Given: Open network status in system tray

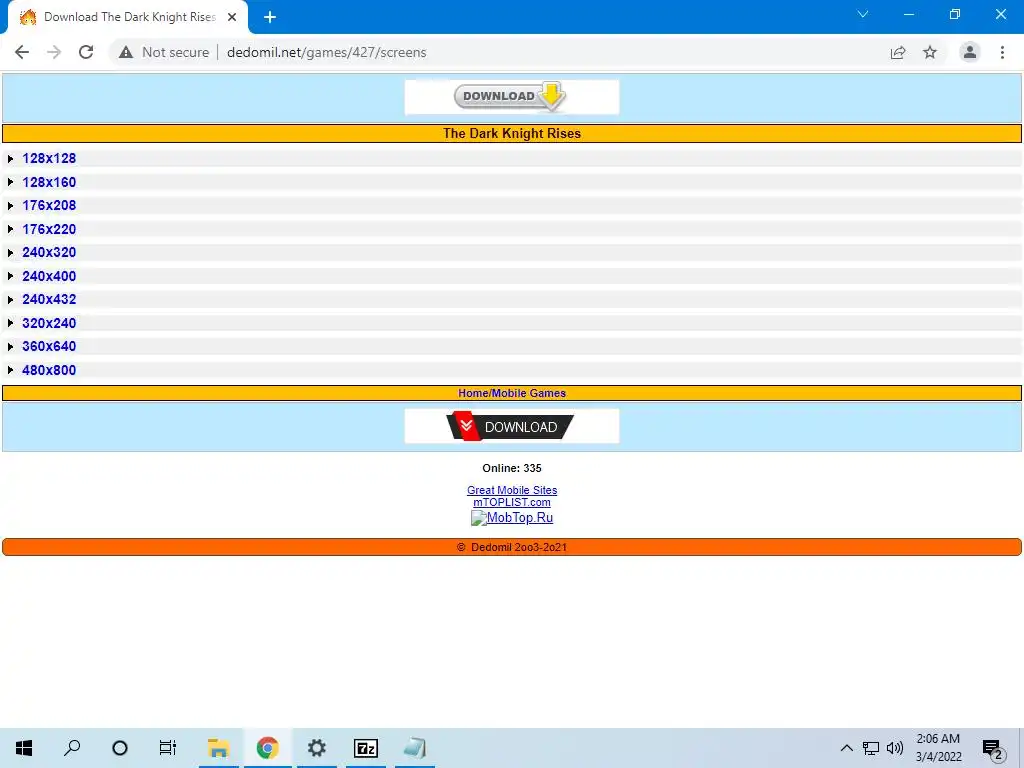Looking at the screenshot, I should point(871,748).
